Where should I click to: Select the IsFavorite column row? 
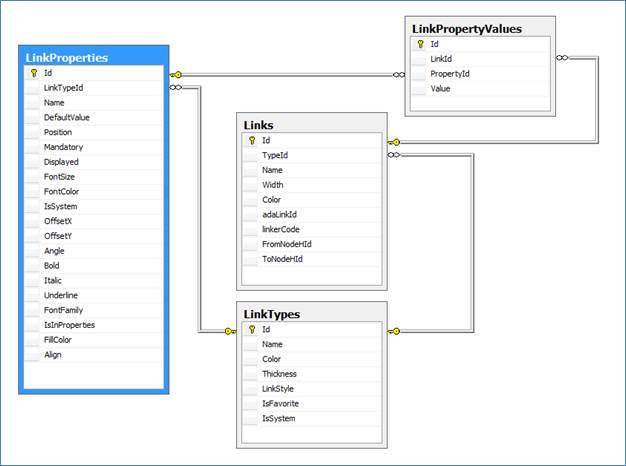281,403
